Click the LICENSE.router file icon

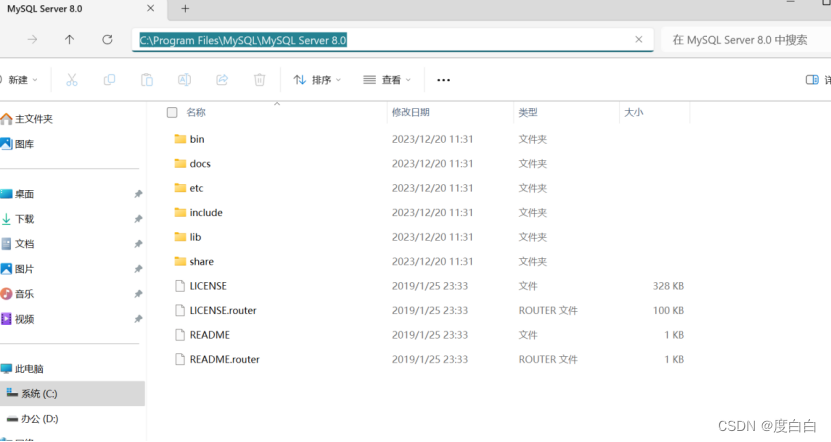coord(180,310)
